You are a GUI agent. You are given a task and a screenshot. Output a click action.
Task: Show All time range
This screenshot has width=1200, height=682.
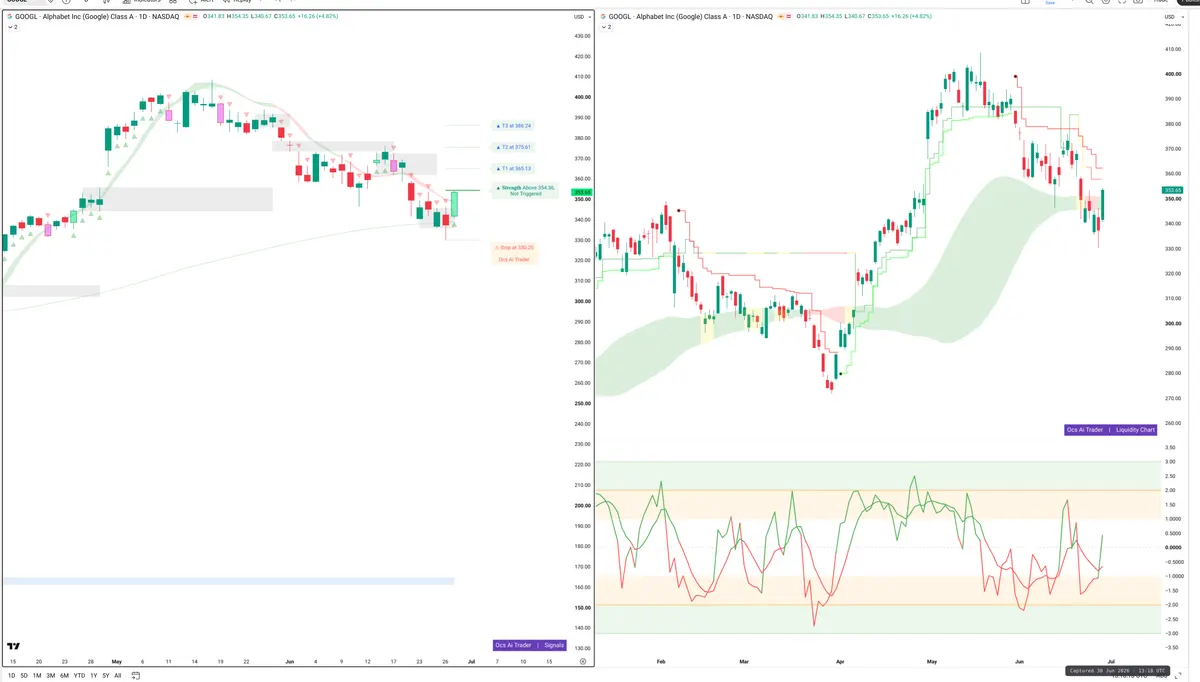pyautogui.click(x=117, y=676)
